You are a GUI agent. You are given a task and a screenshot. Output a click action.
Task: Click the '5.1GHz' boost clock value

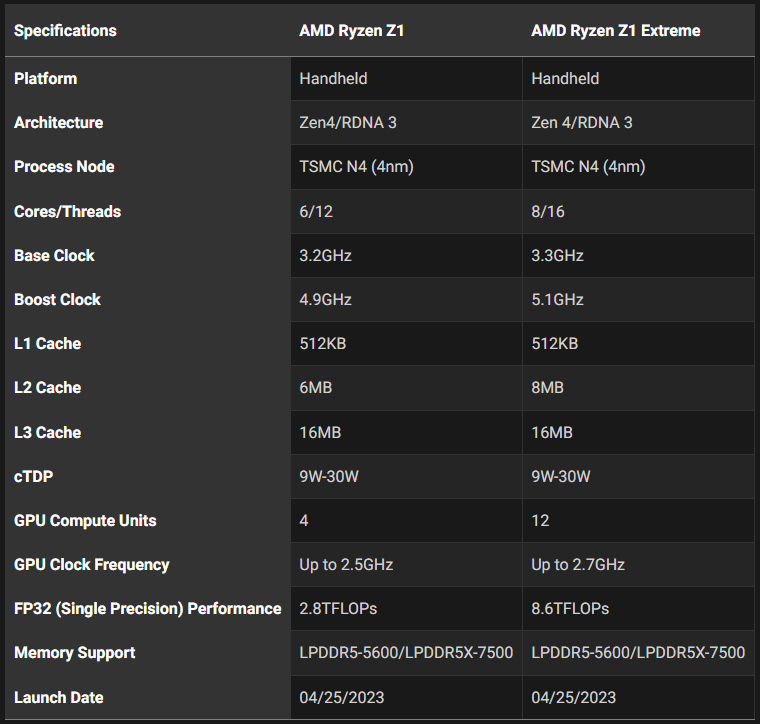coord(557,299)
